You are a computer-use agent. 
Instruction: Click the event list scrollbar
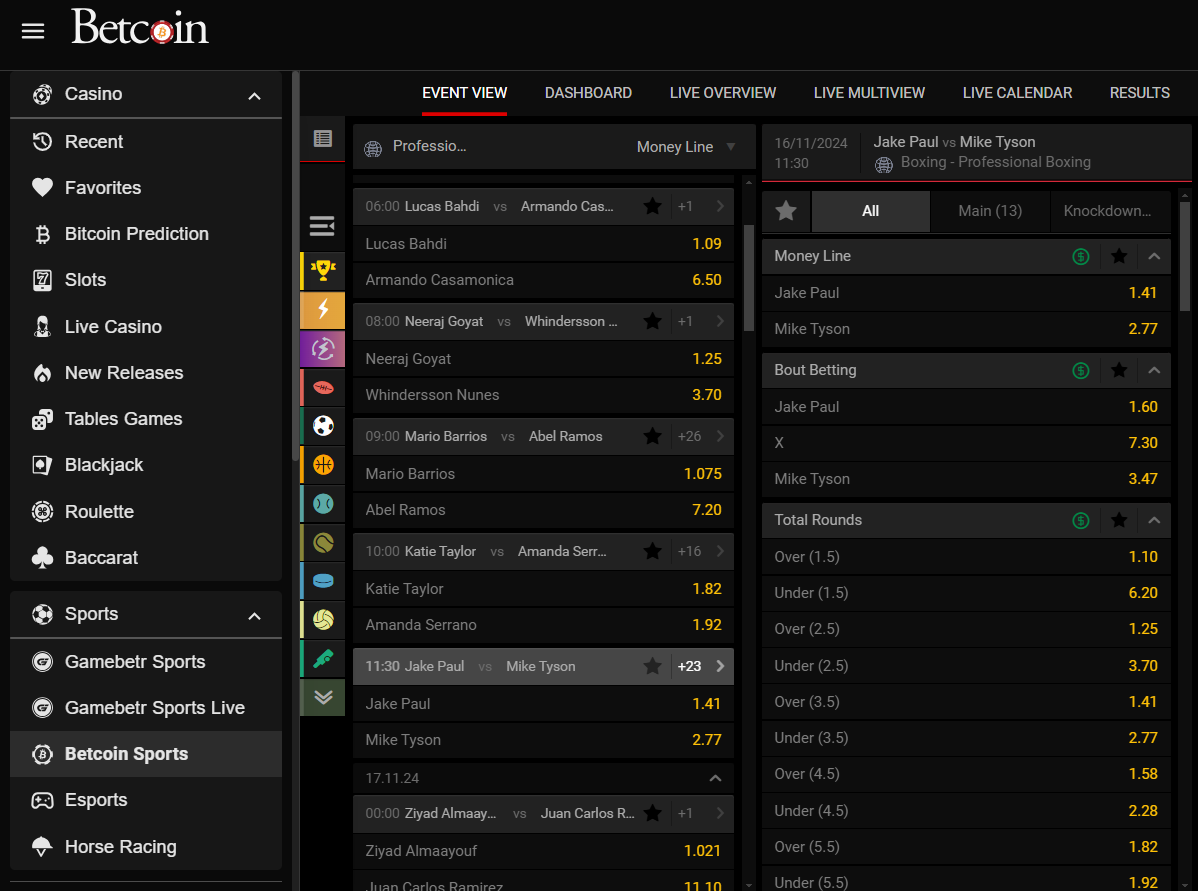coord(749,278)
